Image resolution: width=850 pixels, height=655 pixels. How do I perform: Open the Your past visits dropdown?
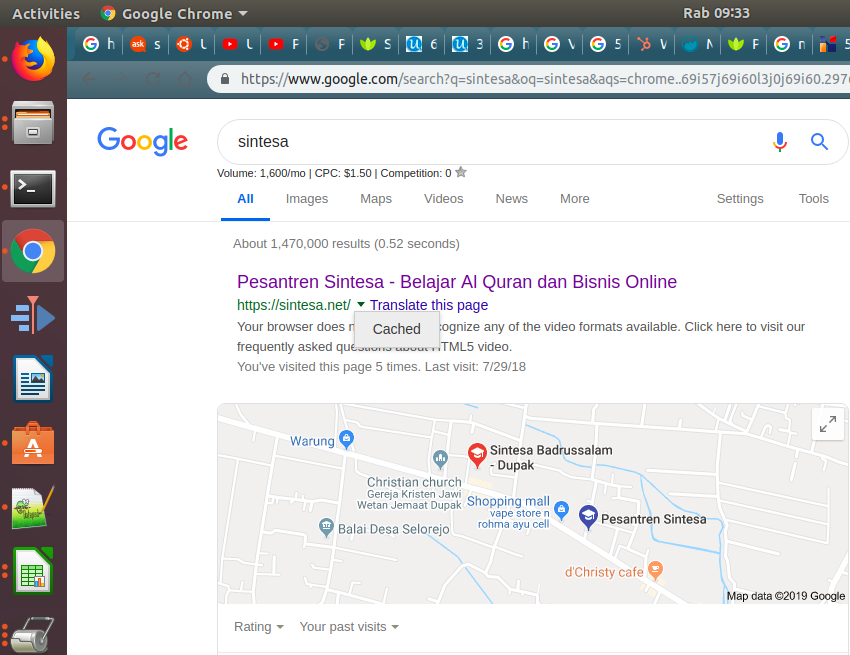(349, 627)
